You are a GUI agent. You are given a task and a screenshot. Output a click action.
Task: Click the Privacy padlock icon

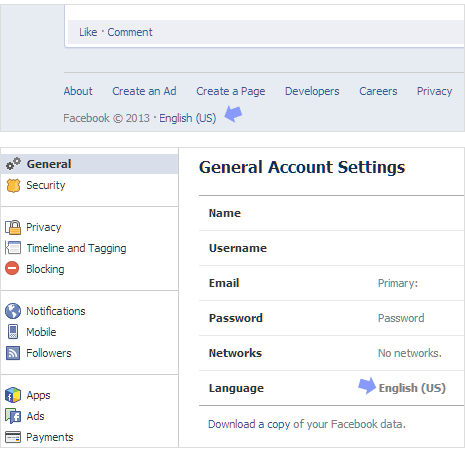click(x=13, y=227)
